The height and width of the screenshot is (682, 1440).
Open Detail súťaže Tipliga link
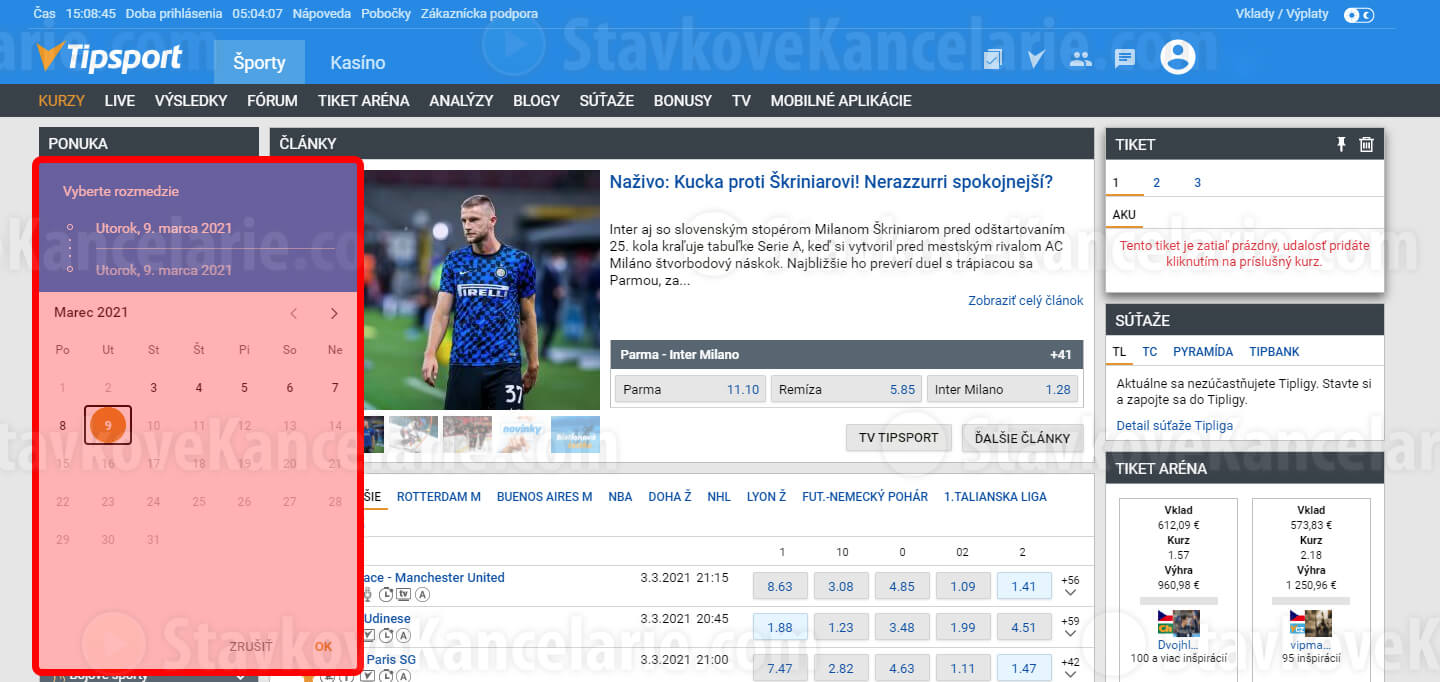pos(1175,426)
